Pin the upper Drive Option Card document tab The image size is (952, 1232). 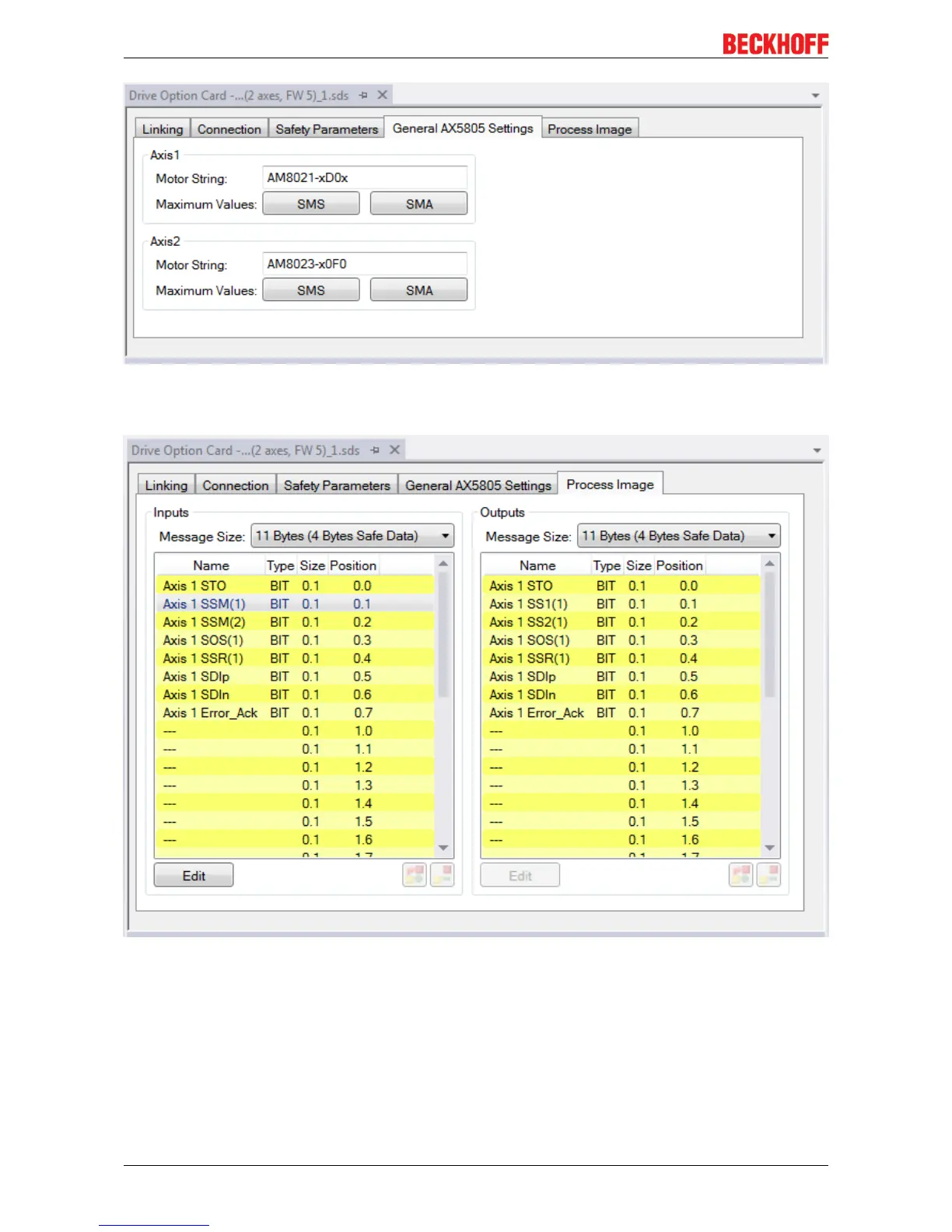[363, 95]
